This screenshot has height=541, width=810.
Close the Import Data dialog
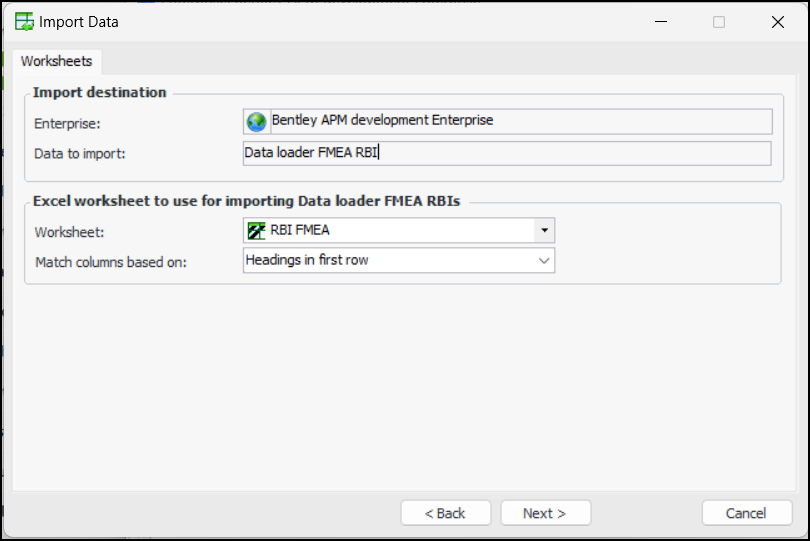click(777, 22)
